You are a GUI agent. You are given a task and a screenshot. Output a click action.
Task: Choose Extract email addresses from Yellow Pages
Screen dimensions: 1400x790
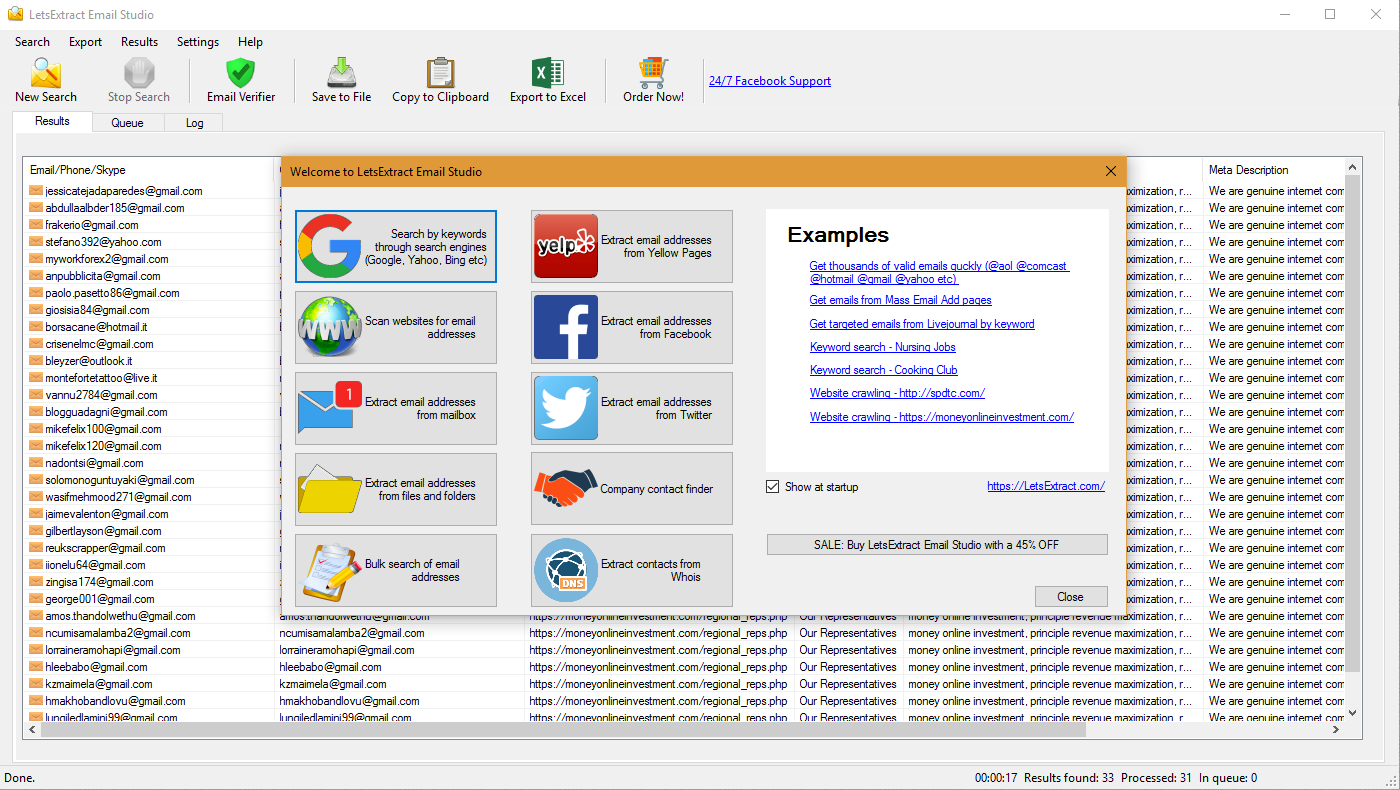pos(631,246)
